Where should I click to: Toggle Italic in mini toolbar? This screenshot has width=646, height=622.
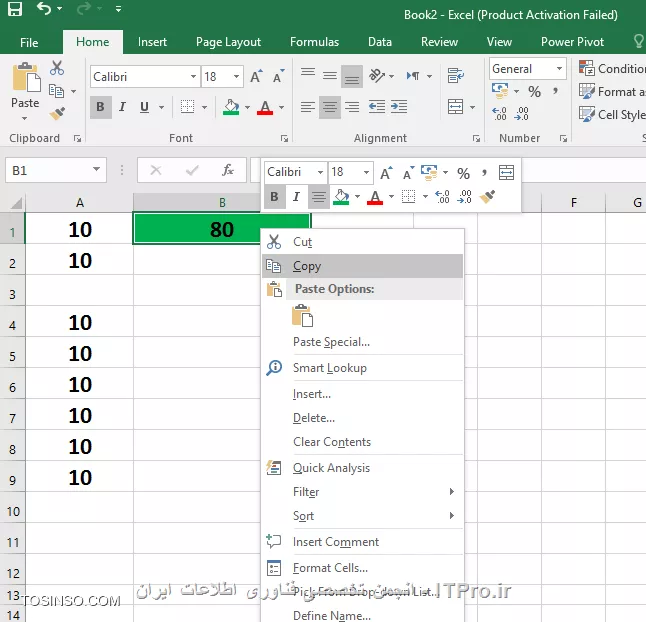296,197
